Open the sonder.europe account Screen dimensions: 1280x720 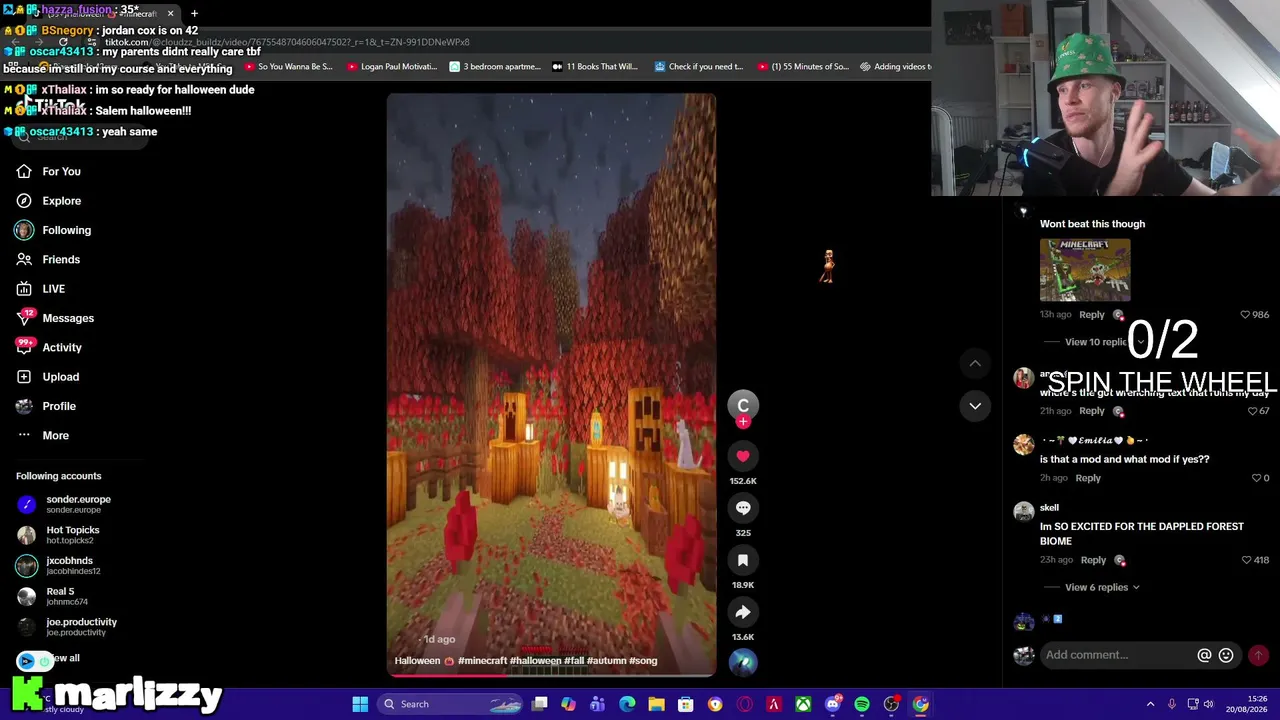click(x=64, y=504)
